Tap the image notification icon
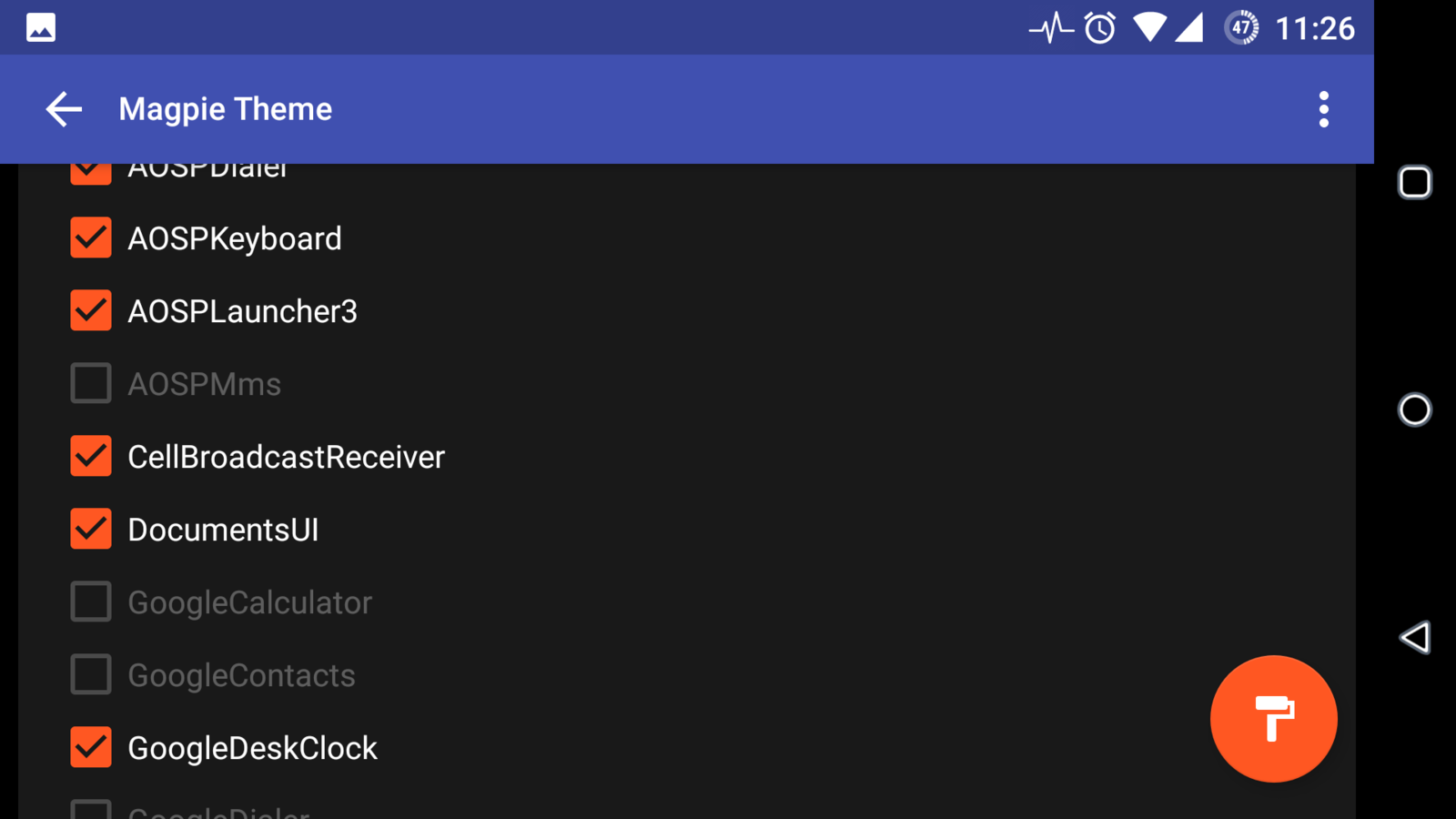 pyautogui.click(x=41, y=27)
